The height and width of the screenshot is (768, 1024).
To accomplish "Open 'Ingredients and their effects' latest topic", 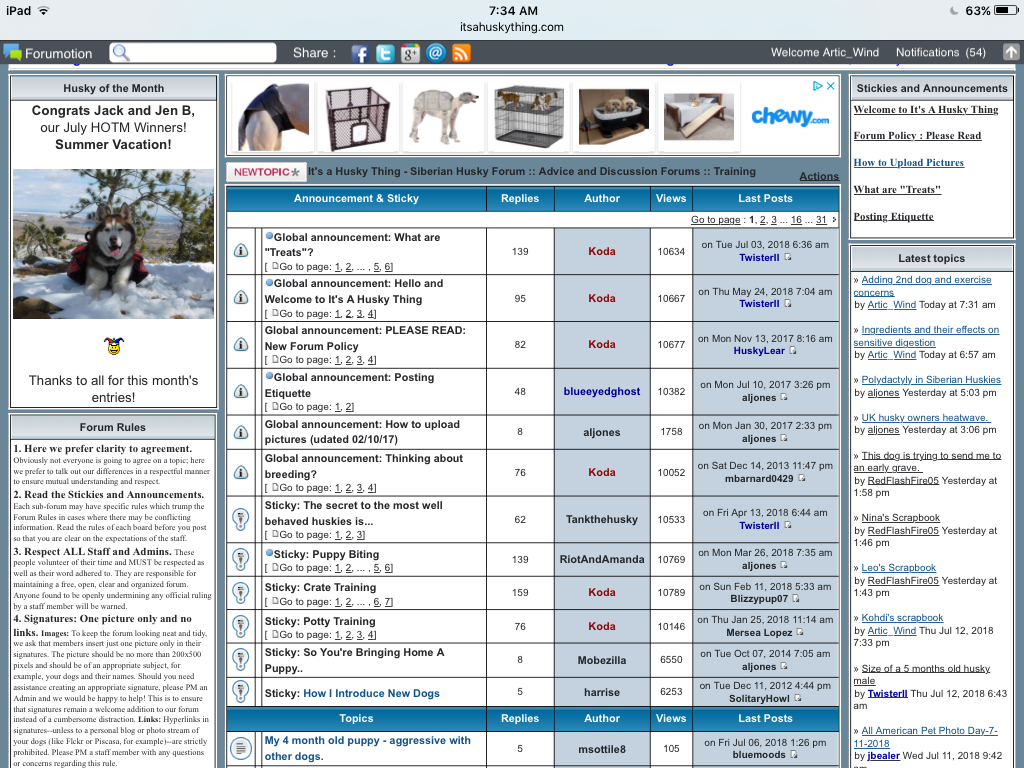I will click(926, 336).
